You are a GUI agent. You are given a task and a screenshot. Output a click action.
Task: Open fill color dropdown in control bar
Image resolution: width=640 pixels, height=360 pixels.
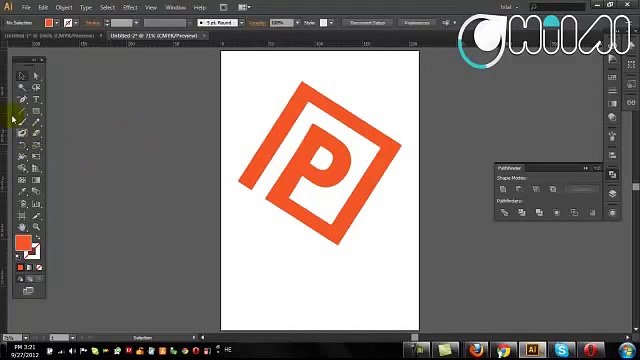(x=57, y=23)
